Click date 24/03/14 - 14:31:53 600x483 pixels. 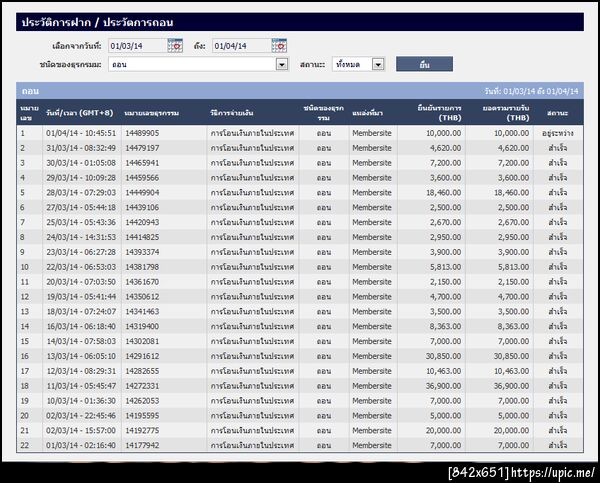click(x=81, y=237)
